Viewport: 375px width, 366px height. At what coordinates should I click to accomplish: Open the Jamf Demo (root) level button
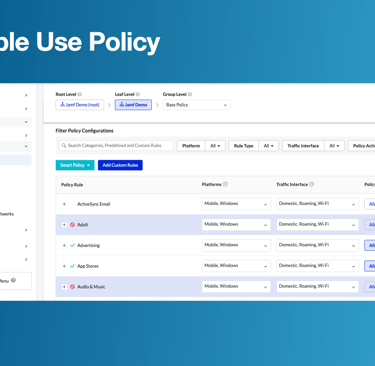pos(80,105)
